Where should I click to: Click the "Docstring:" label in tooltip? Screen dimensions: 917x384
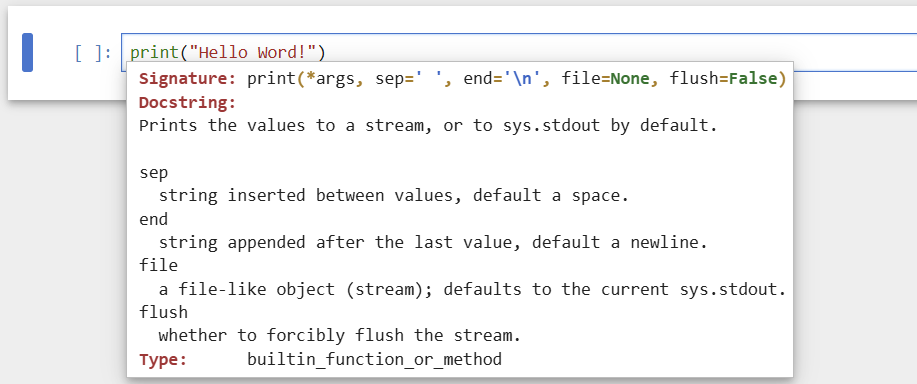[x=188, y=103]
